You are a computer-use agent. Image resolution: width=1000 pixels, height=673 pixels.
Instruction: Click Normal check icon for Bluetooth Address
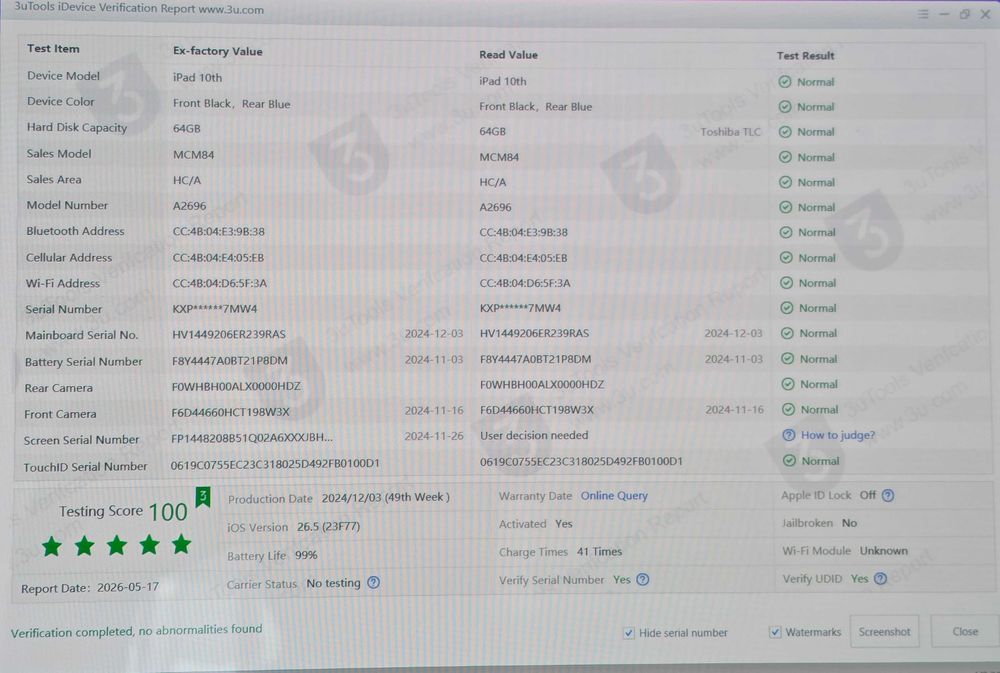786,232
